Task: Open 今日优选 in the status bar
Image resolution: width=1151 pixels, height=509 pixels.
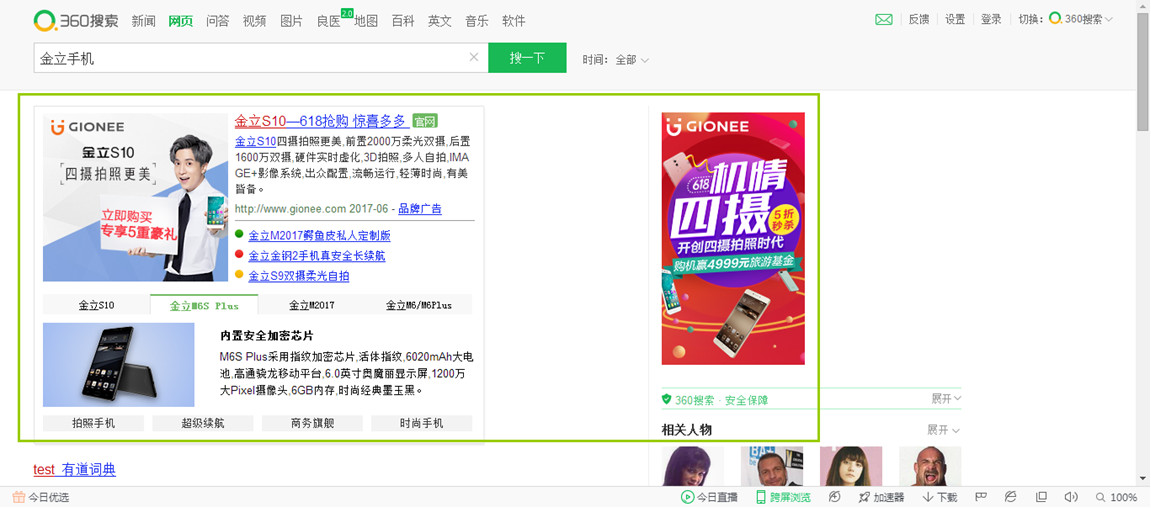Action: pos(41,497)
